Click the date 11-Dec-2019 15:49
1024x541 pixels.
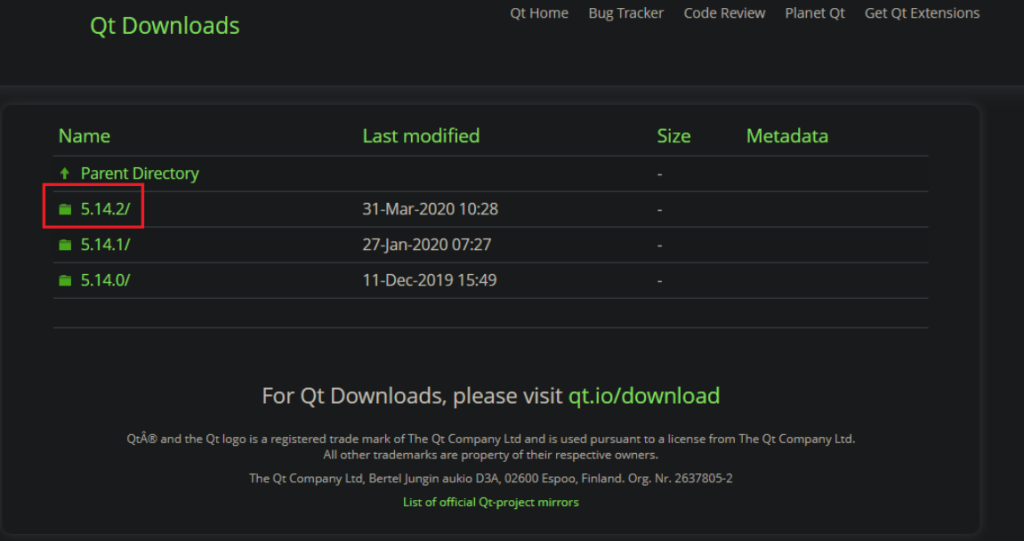click(429, 280)
